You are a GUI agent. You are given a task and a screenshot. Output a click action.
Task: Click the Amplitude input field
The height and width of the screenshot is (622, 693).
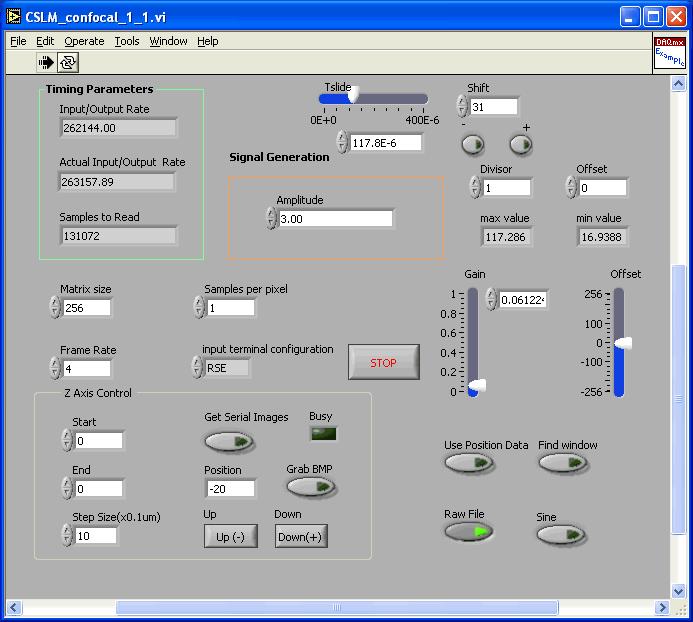(335, 219)
